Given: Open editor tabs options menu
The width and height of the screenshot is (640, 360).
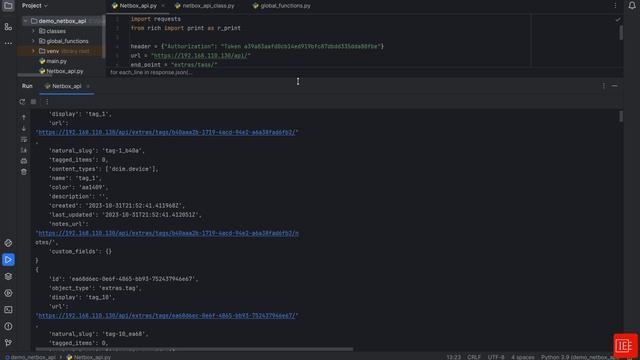Looking at the screenshot, I should click(615, 6).
